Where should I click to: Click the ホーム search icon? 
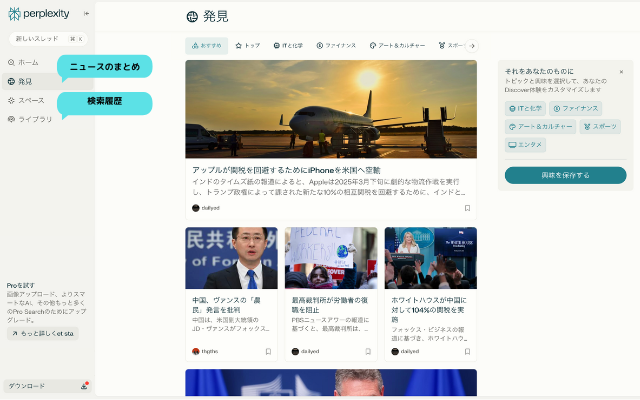(x=11, y=62)
